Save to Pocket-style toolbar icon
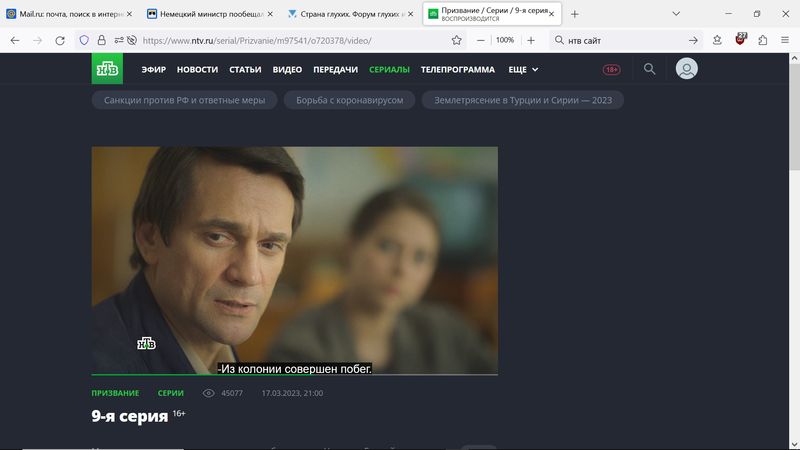Viewport: 800px width, 450px height. (717, 40)
